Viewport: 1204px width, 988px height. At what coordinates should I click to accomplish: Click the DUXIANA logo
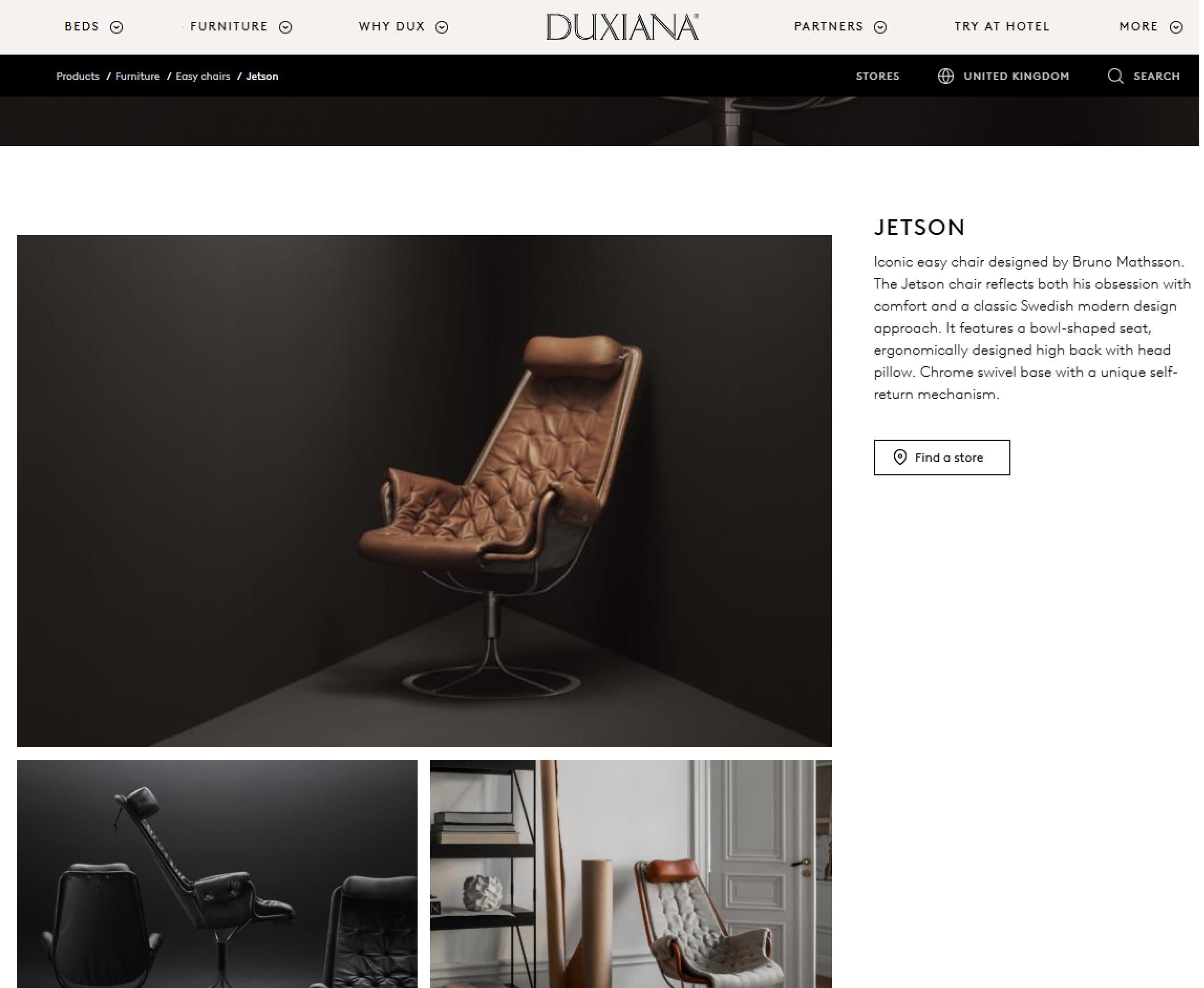pos(623,27)
